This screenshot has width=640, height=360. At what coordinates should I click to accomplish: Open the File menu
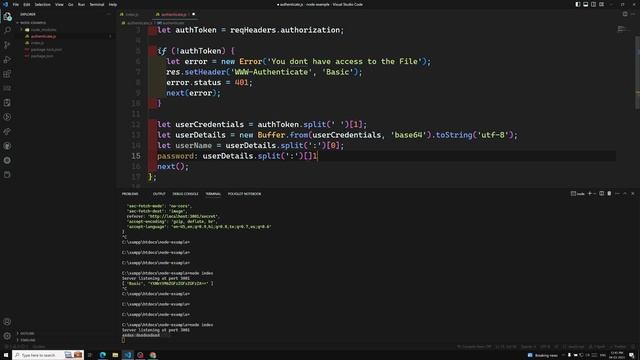(16, 4)
